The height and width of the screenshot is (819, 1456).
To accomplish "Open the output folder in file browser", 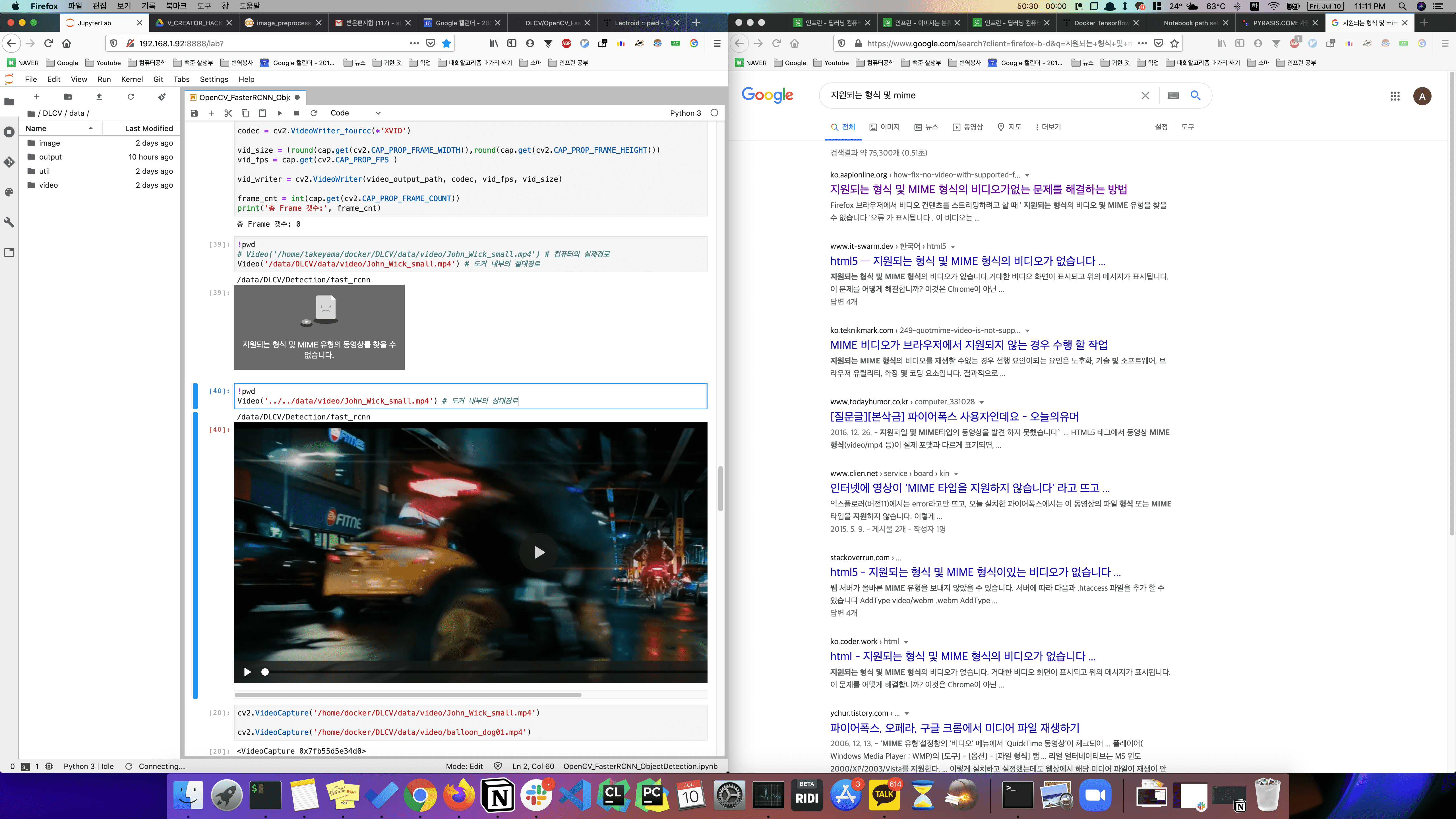I will [50, 157].
